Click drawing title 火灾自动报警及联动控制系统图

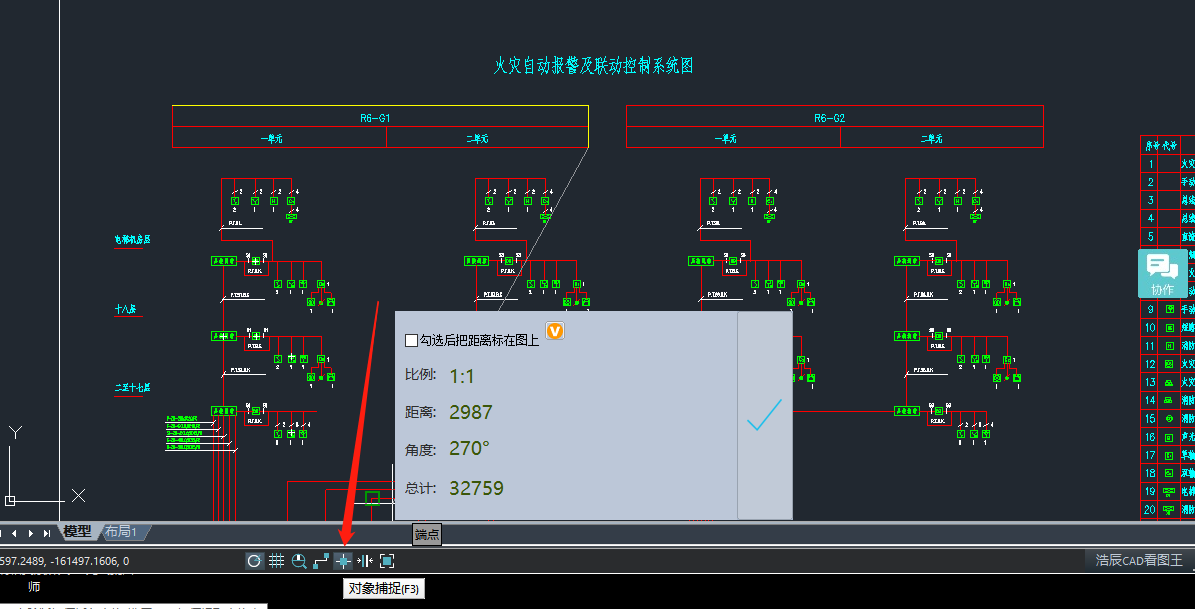[594, 66]
